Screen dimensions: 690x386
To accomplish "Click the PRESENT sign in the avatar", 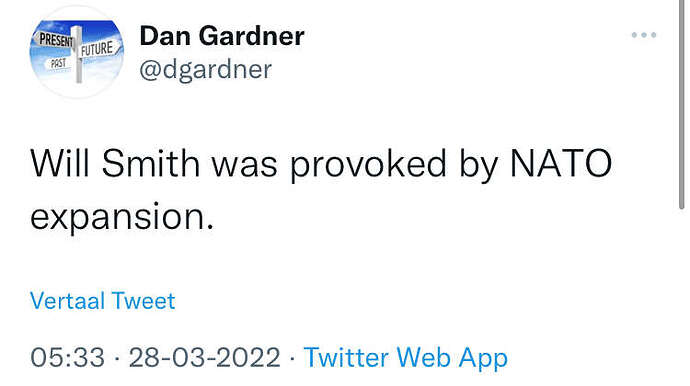I will click(56, 40).
